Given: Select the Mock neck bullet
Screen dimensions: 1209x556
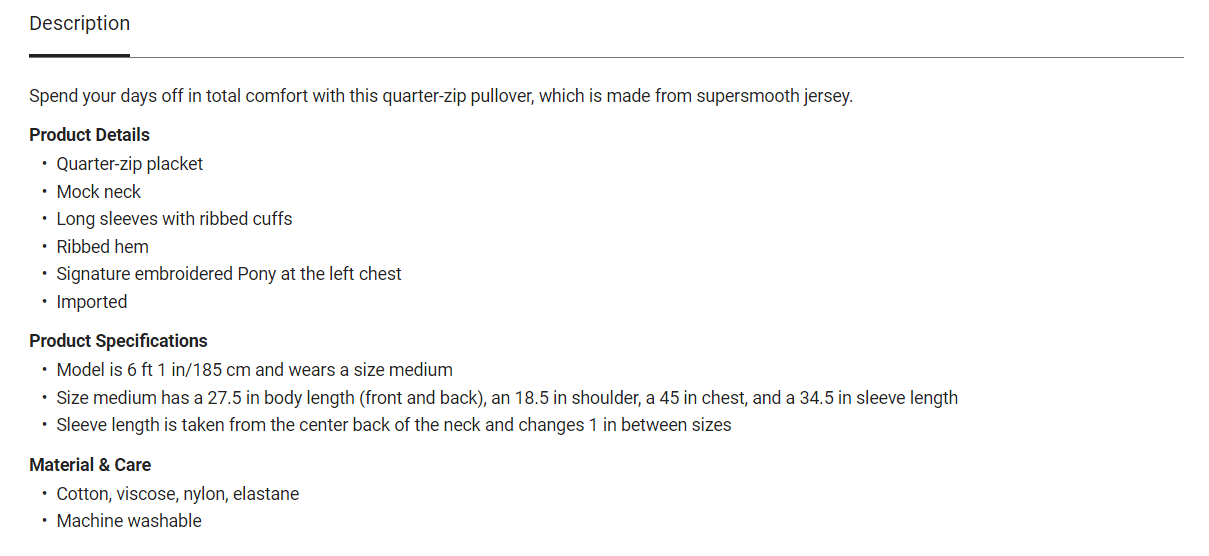Looking at the screenshot, I should click(99, 192).
